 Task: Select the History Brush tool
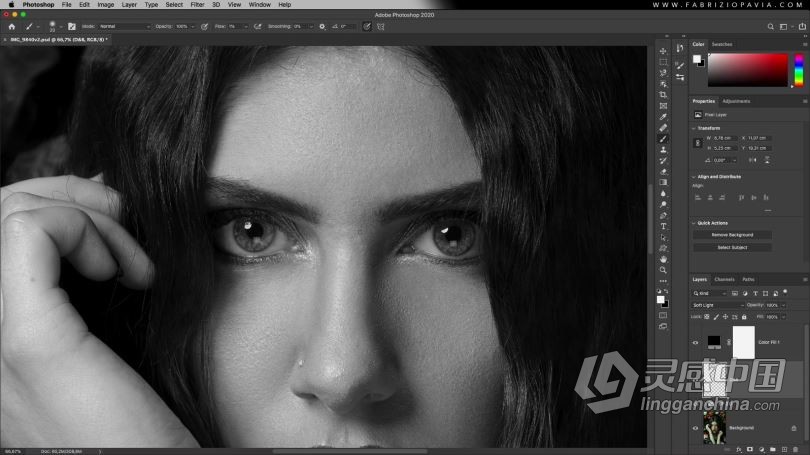pos(663,161)
